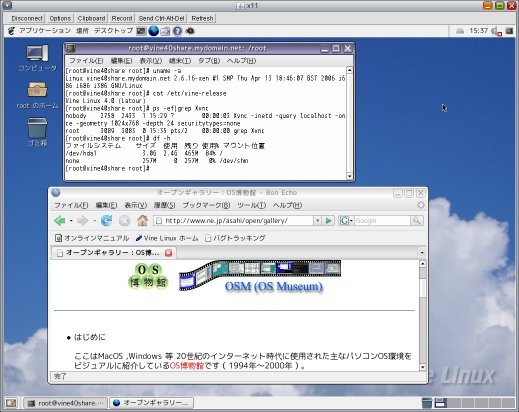Launch web browser globe icon in panel
The height and width of the screenshot is (412, 519).
click(153, 31)
